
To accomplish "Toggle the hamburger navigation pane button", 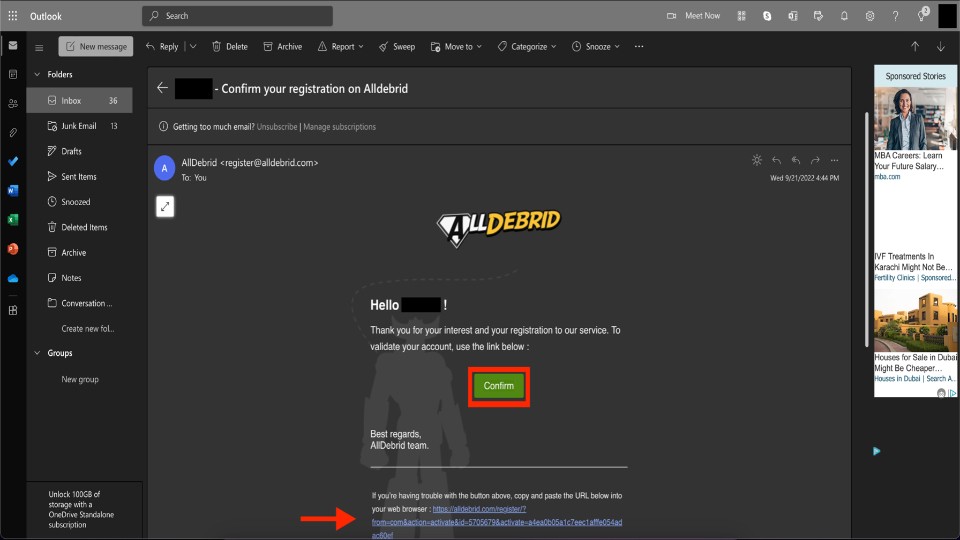I will click(x=39, y=47).
